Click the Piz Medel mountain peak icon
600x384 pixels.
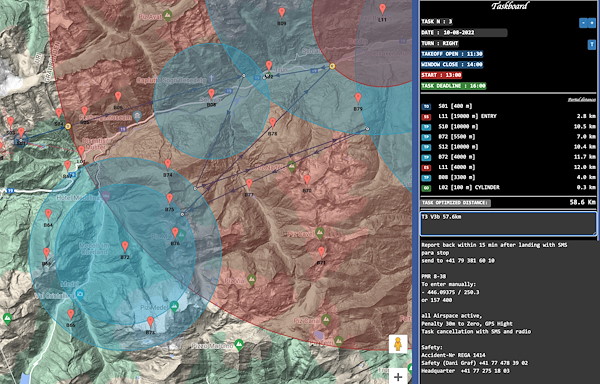[x=174, y=306]
